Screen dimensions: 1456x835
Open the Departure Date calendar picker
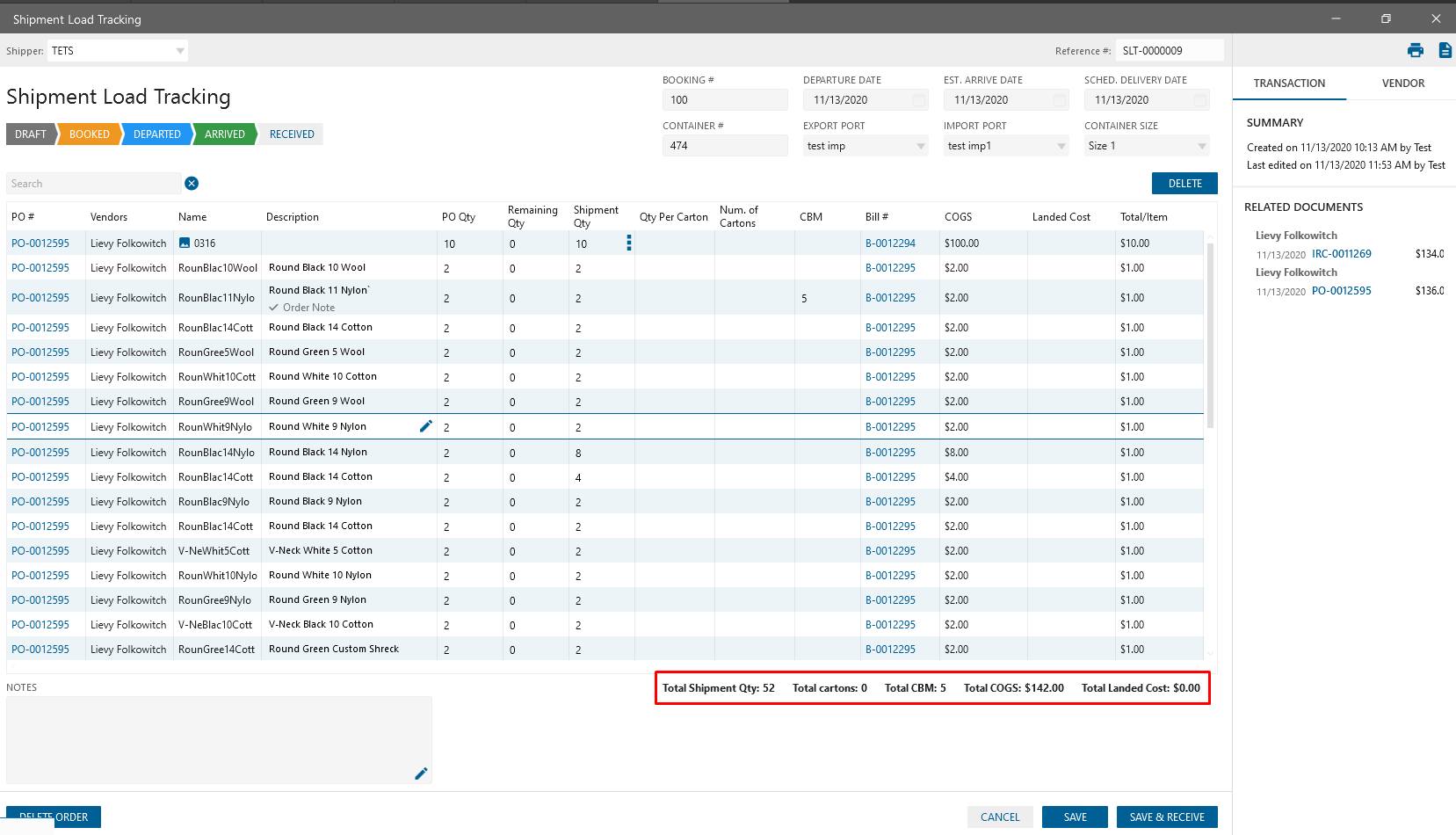click(919, 100)
